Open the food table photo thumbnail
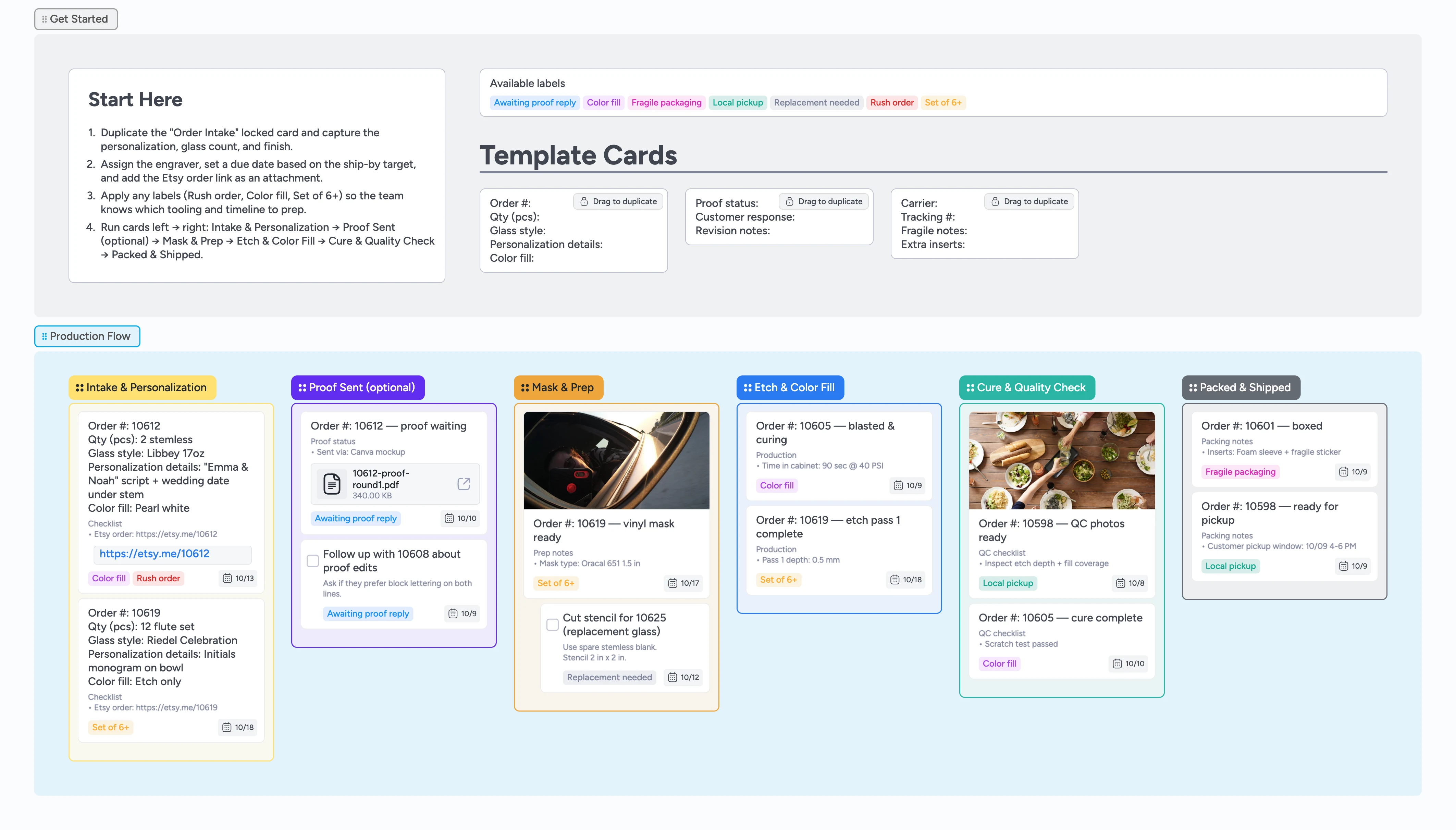 pos(1061,460)
